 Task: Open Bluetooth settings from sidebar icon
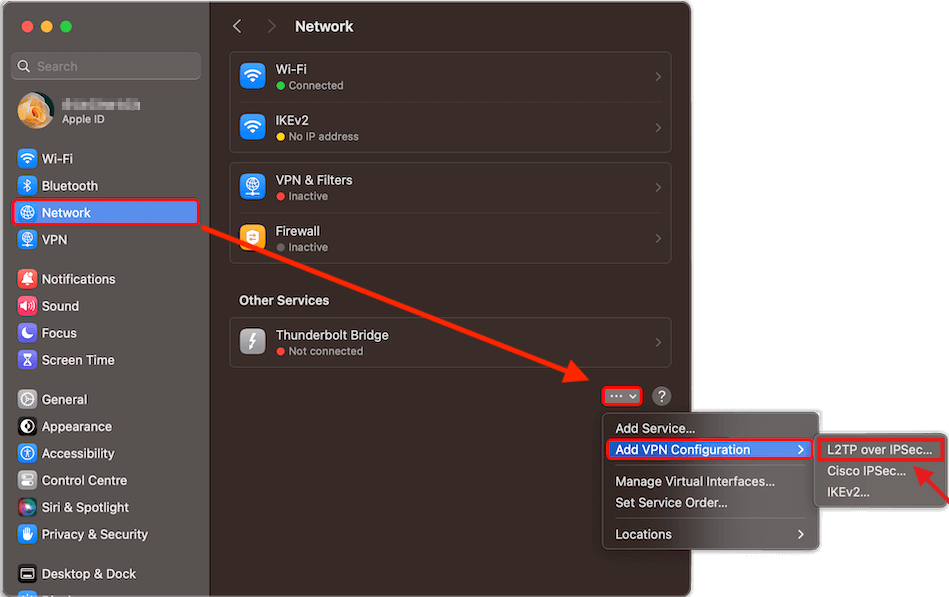[x=27, y=186]
